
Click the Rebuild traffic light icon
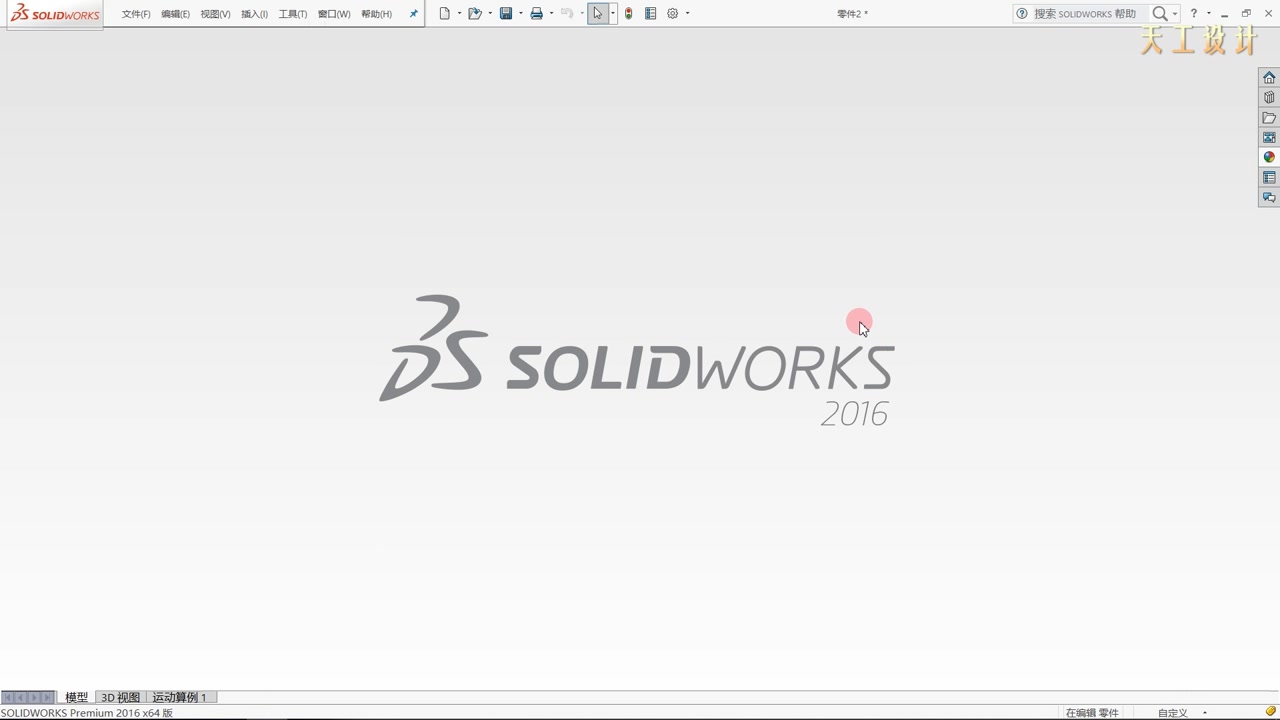628,14
